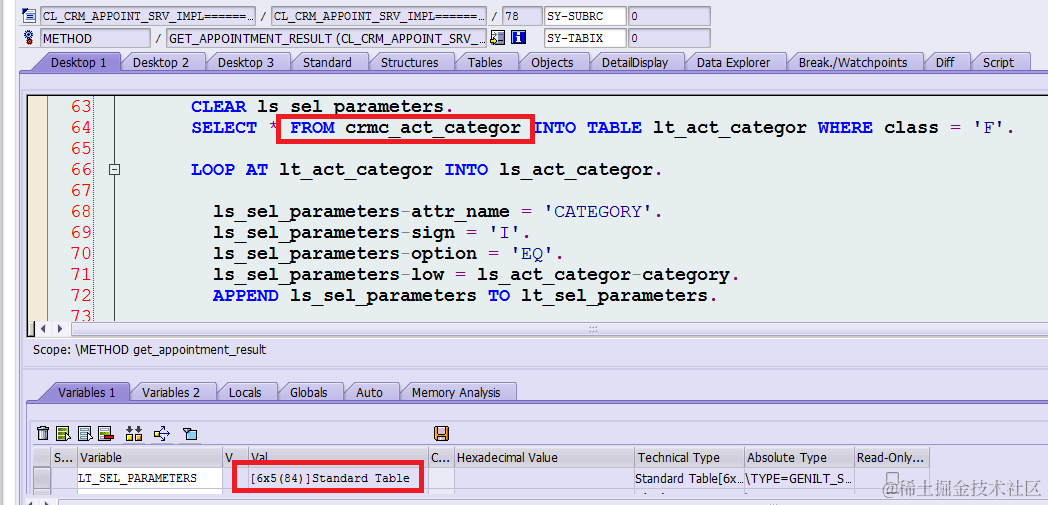Open the Desktop 3 tab
Viewport: 1048px width, 505px height.
point(245,63)
